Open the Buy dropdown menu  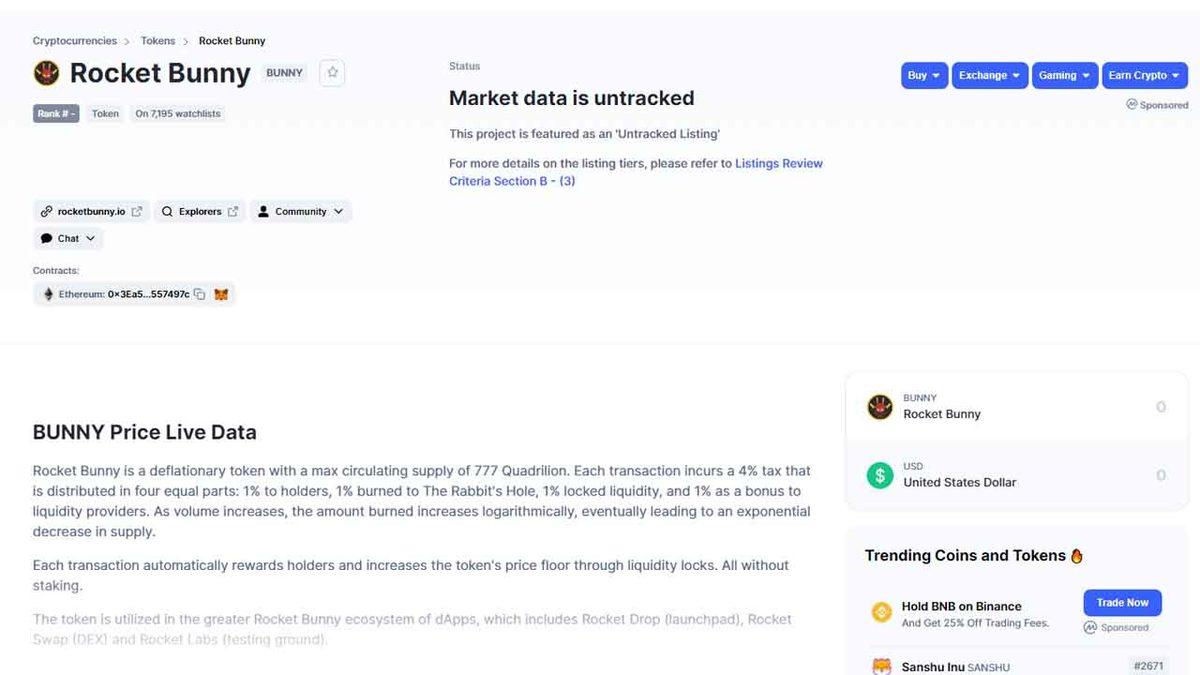[923, 75]
